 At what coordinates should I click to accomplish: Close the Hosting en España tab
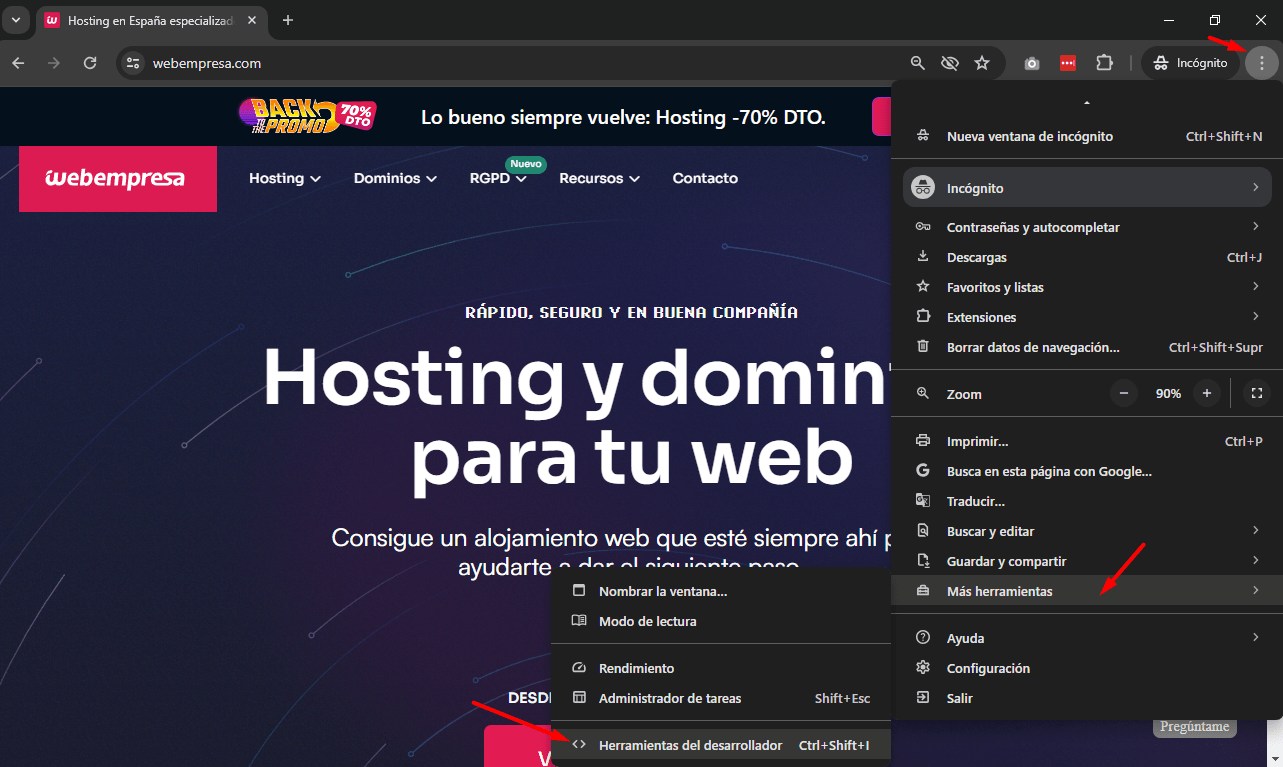250,20
